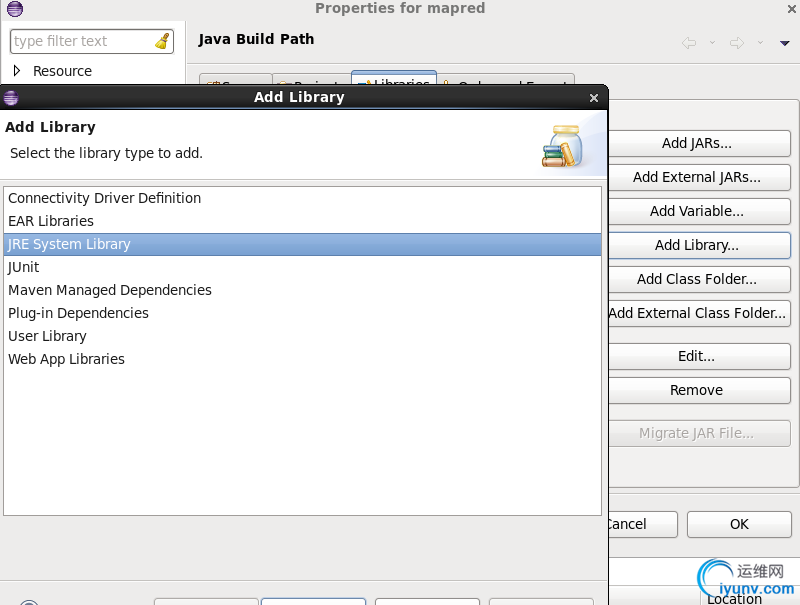Click Add External JARs... button
This screenshot has width=800, height=605.
tap(699, 177)
